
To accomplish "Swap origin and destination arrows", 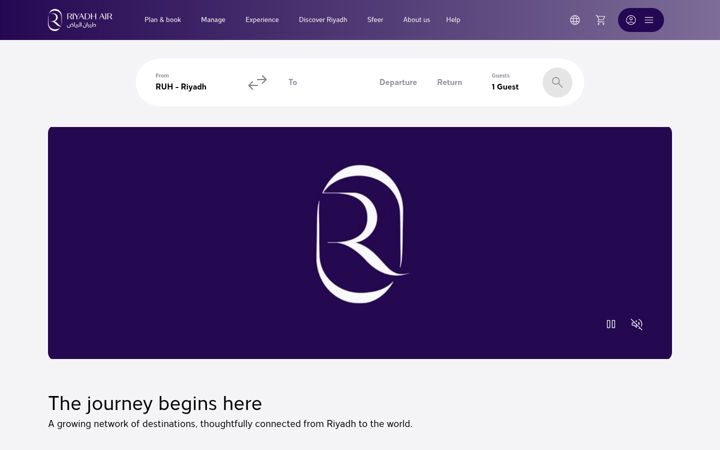I will pyautogui.click(x=258, y=82).
